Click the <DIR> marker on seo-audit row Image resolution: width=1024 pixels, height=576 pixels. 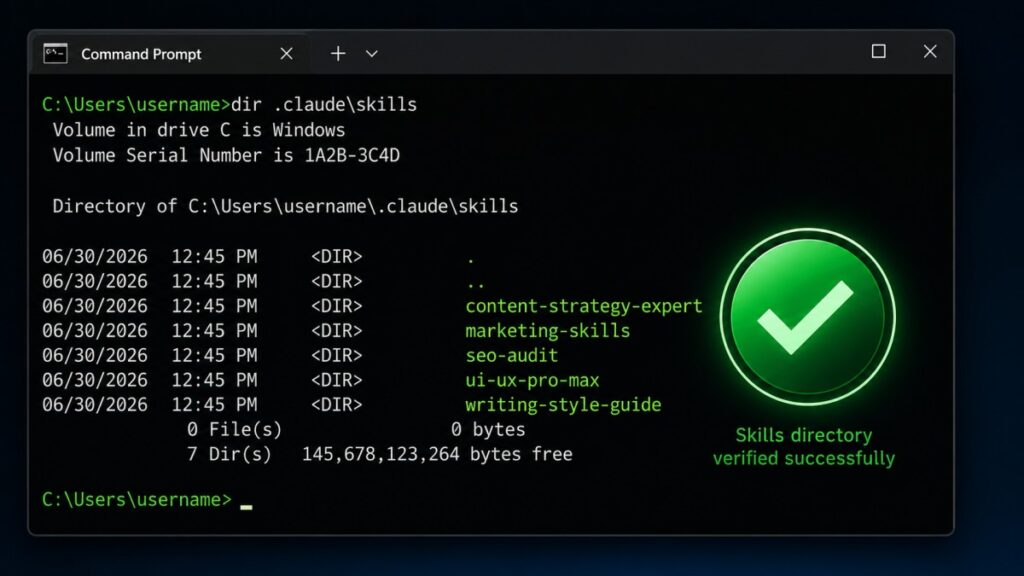click(x=336, y=355)
